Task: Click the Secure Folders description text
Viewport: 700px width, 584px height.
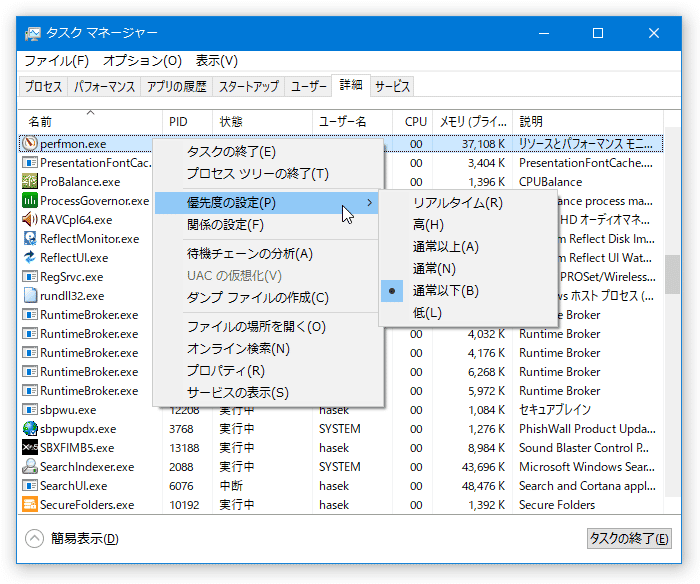Action: (x=557, y=505)
